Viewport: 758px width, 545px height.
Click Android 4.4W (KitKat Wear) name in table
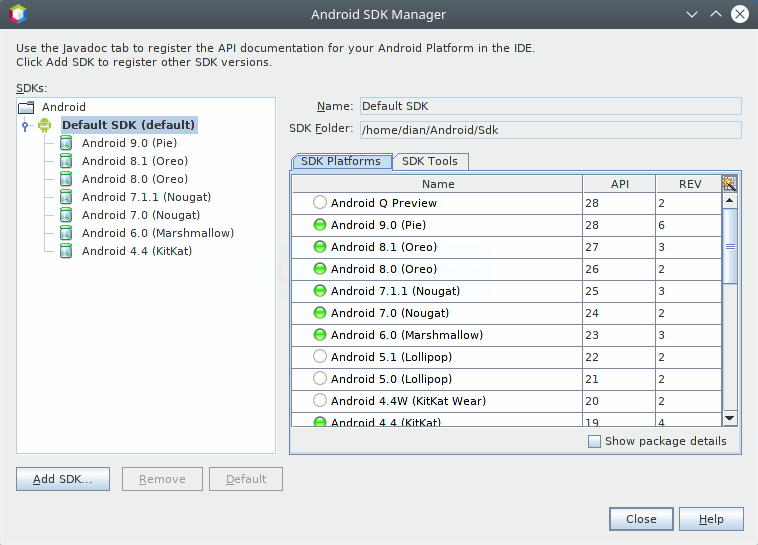(x=408, y=401)
